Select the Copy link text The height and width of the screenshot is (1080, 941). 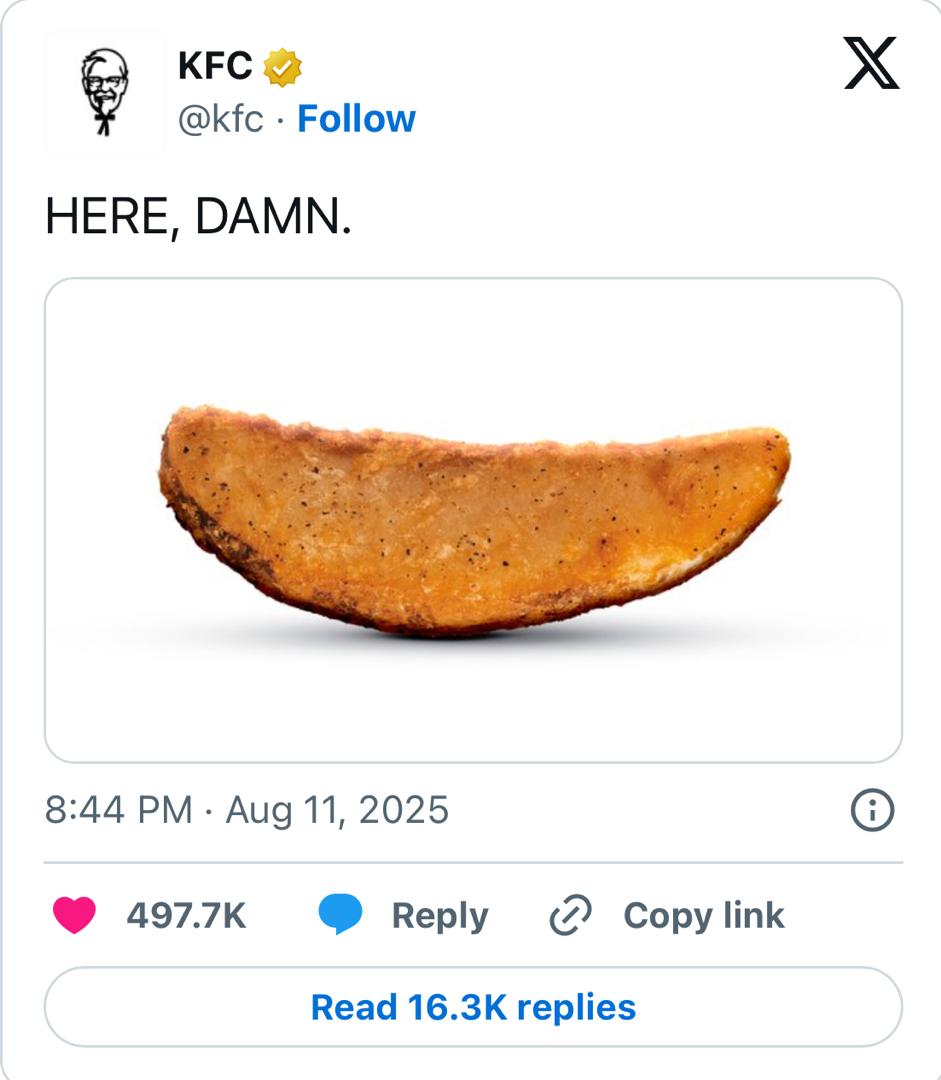tap(703, 915)
